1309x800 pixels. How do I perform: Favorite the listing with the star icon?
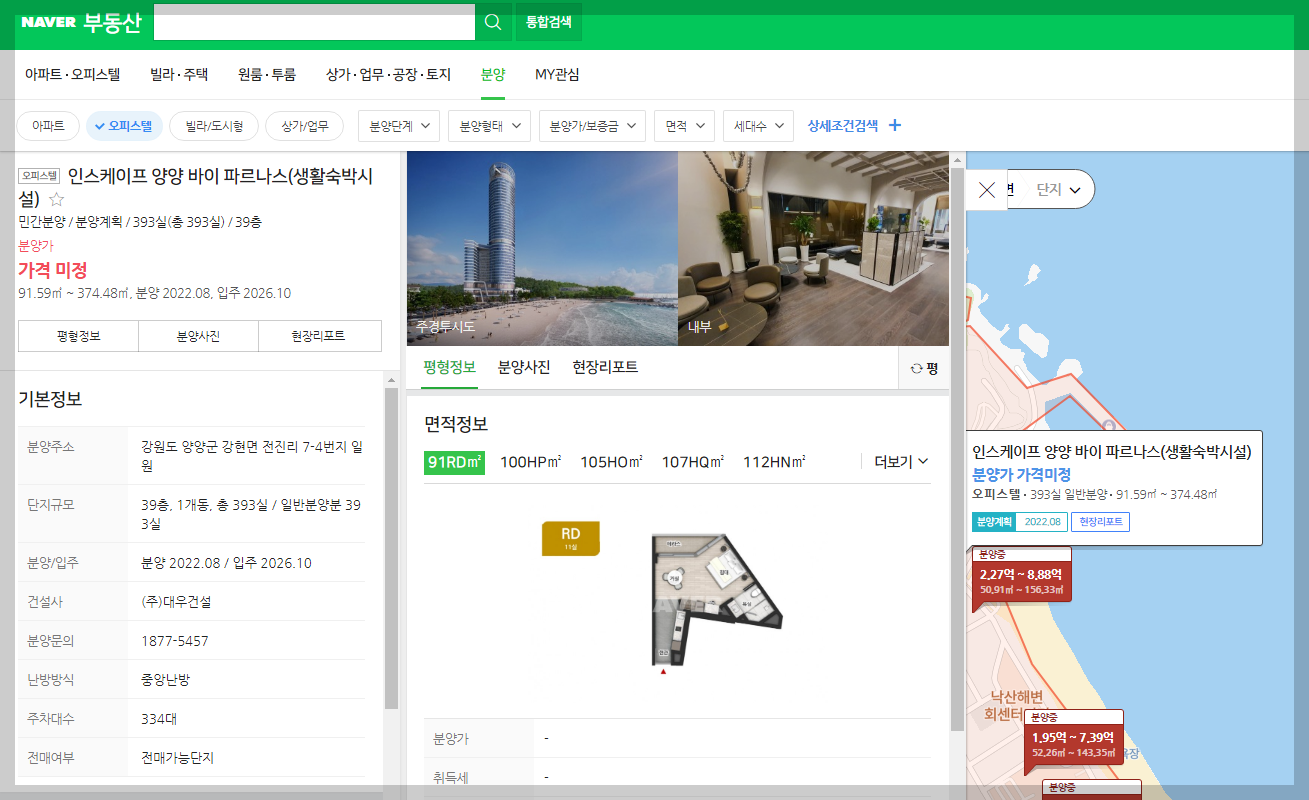coord(56,199)
